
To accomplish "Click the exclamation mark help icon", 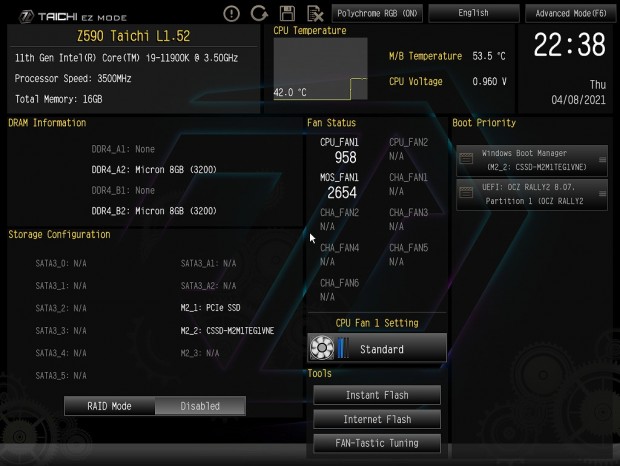I will (x=231, y=14).
